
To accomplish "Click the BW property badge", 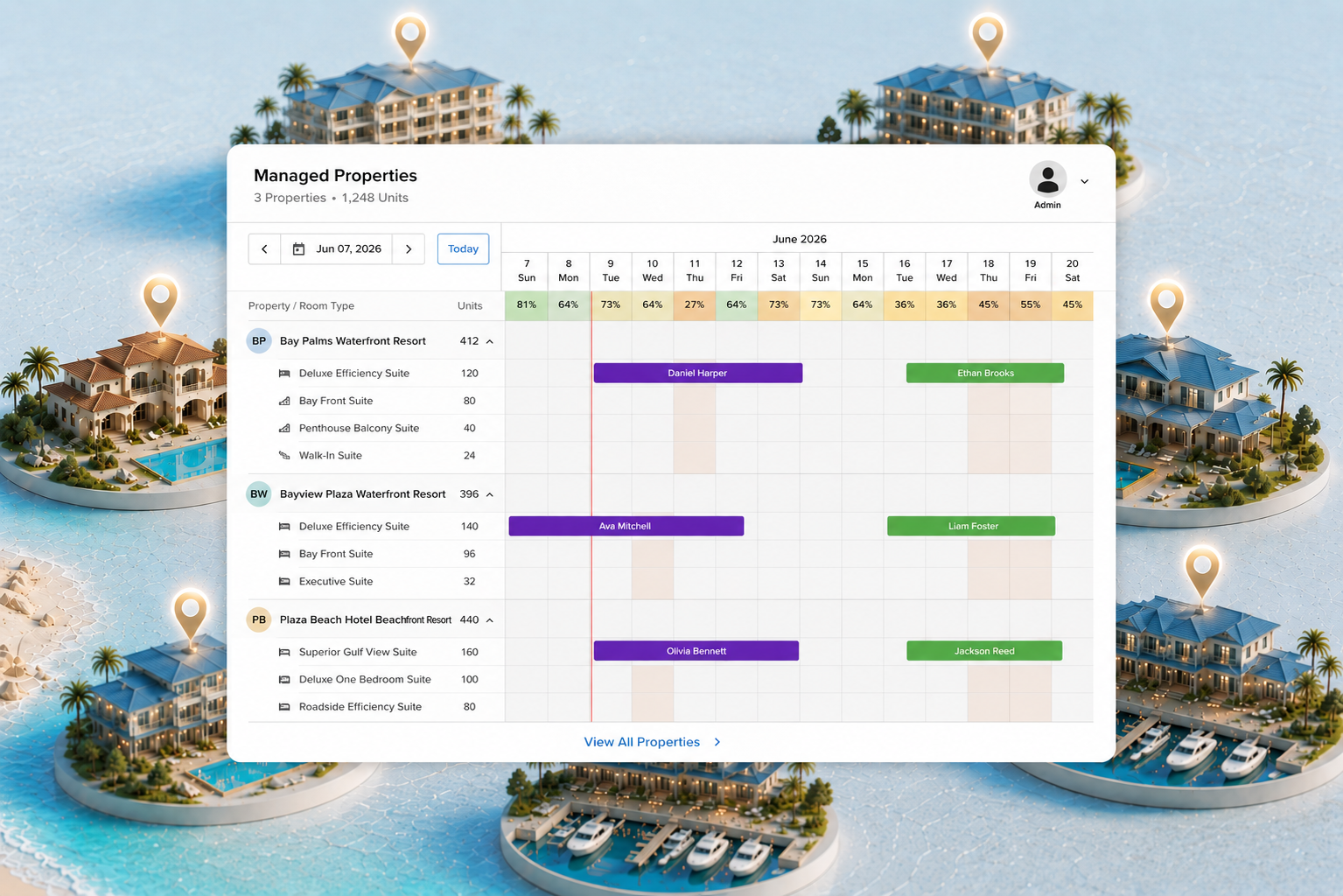I will [x=259, y=494].
